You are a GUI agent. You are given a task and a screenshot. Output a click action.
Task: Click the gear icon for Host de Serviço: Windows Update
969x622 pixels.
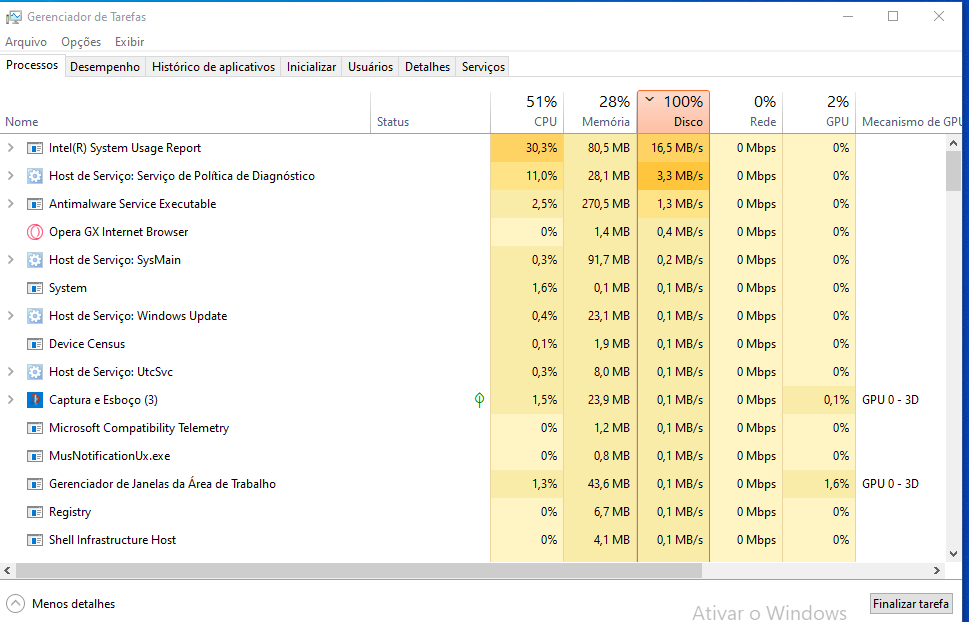pyautogui.click(x=35, y=316)
